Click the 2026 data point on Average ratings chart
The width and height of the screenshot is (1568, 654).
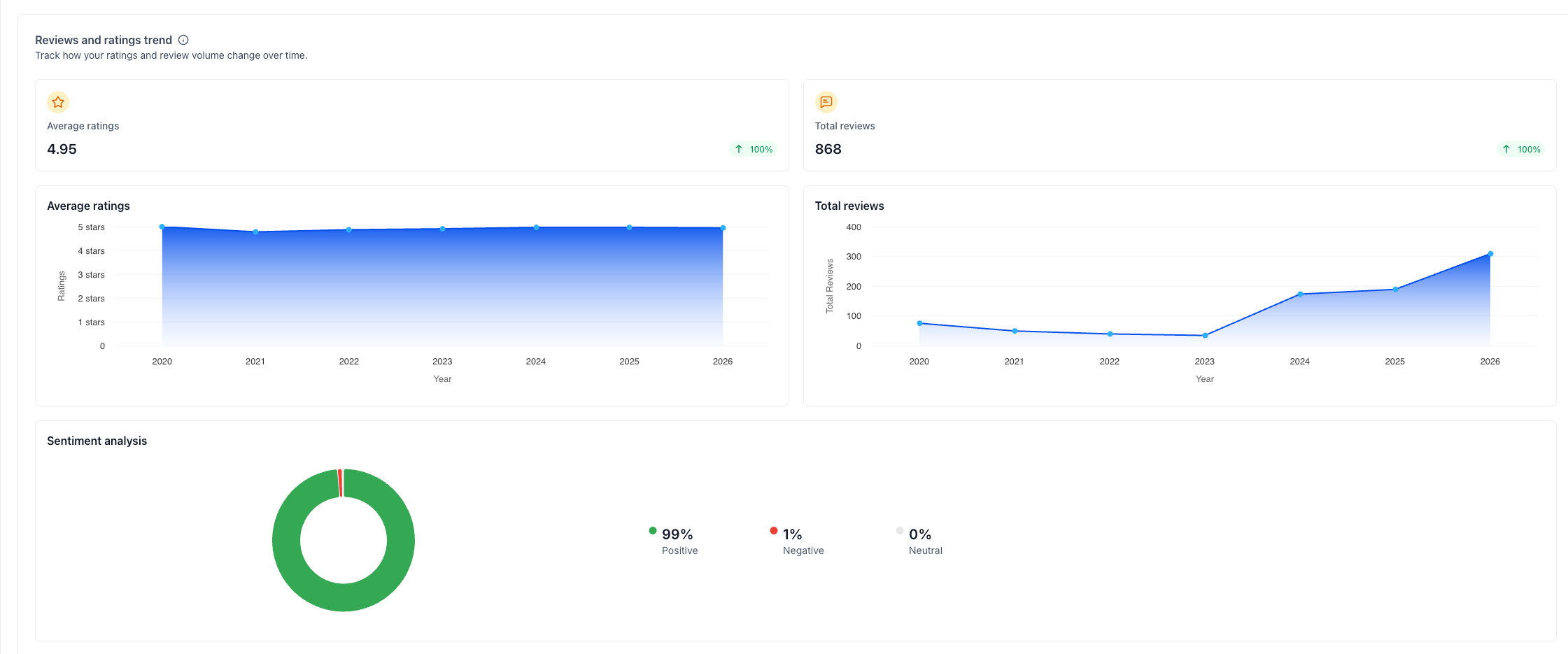pyautogui.click(x=723, y=228)
